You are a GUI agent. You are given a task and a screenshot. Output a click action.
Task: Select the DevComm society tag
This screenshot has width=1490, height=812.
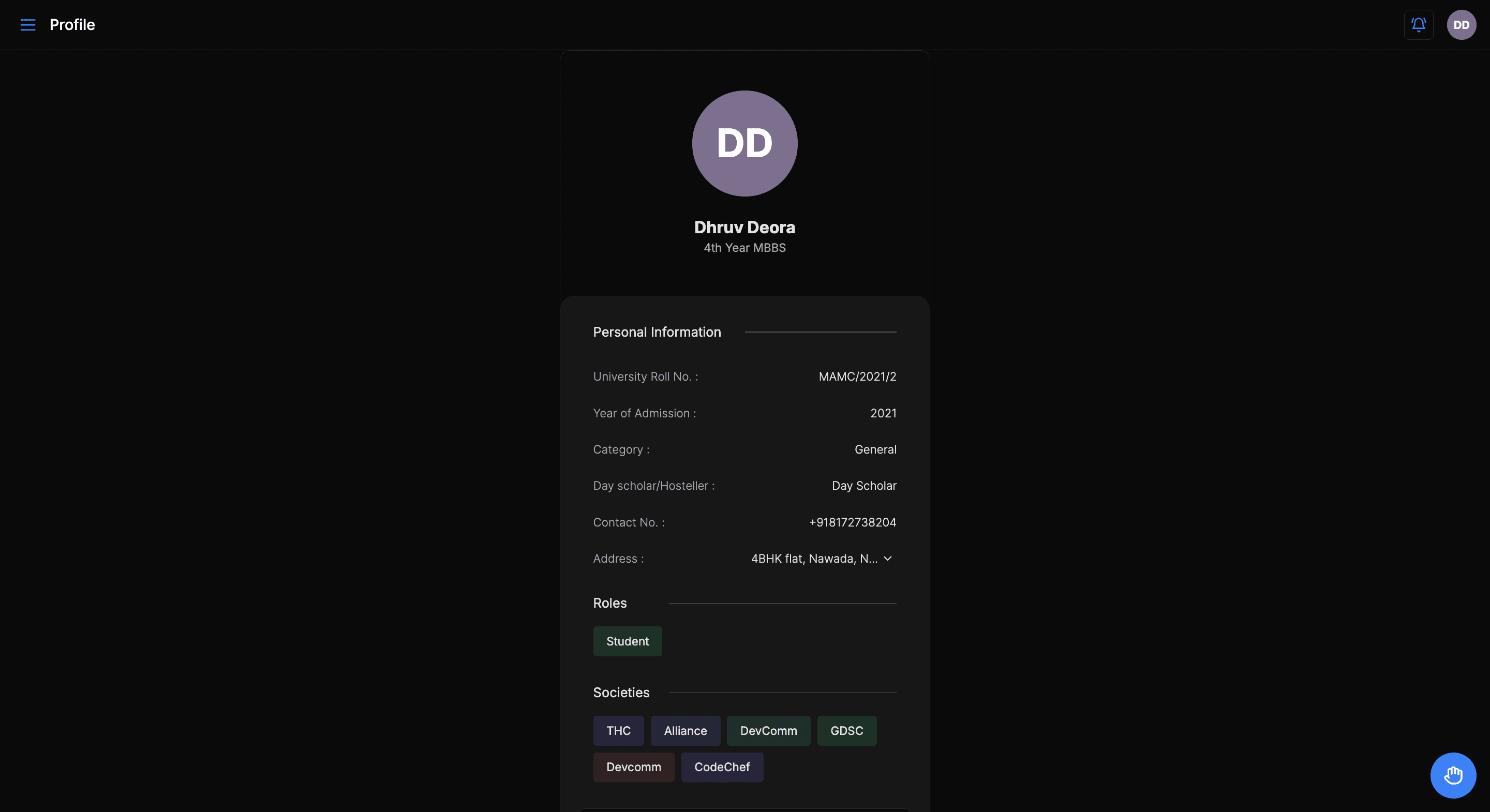coord(768,730)
